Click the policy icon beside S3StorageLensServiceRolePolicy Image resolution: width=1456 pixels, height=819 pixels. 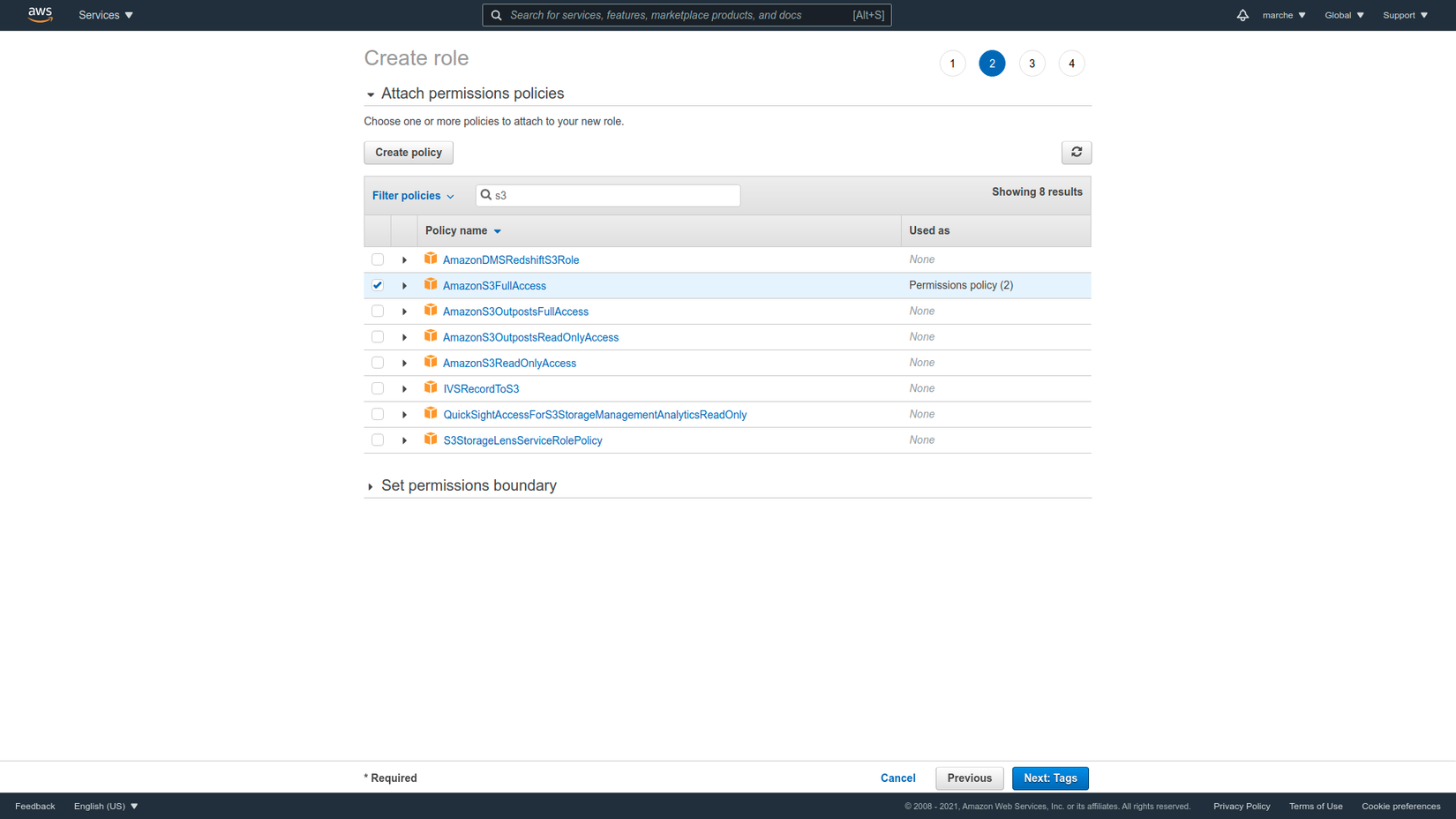431,439
